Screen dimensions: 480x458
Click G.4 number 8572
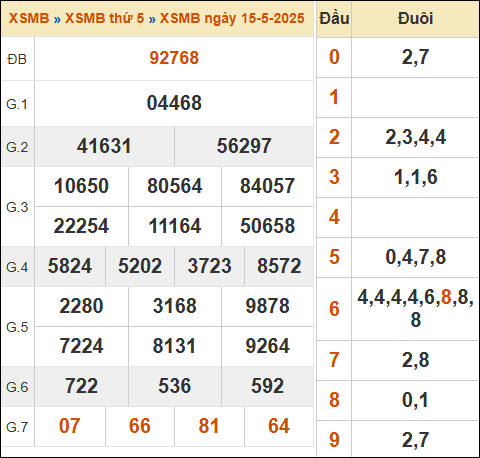tap(279, 266)
